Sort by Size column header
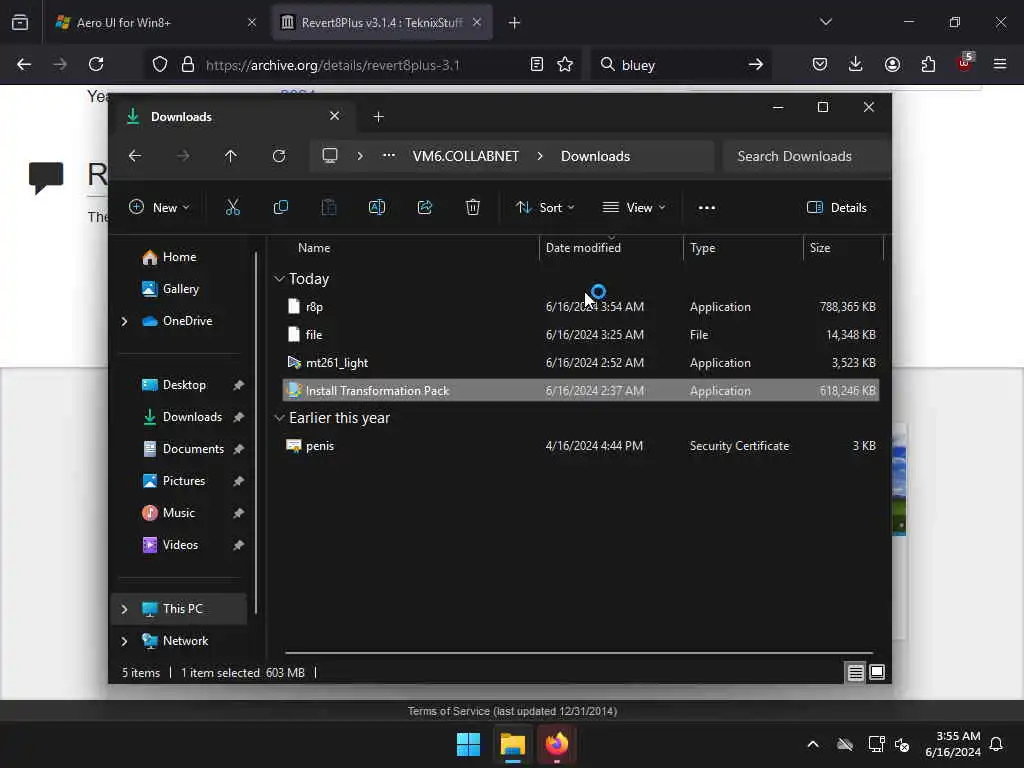Viewport: 1024px width, 768px height. (820, 248)
